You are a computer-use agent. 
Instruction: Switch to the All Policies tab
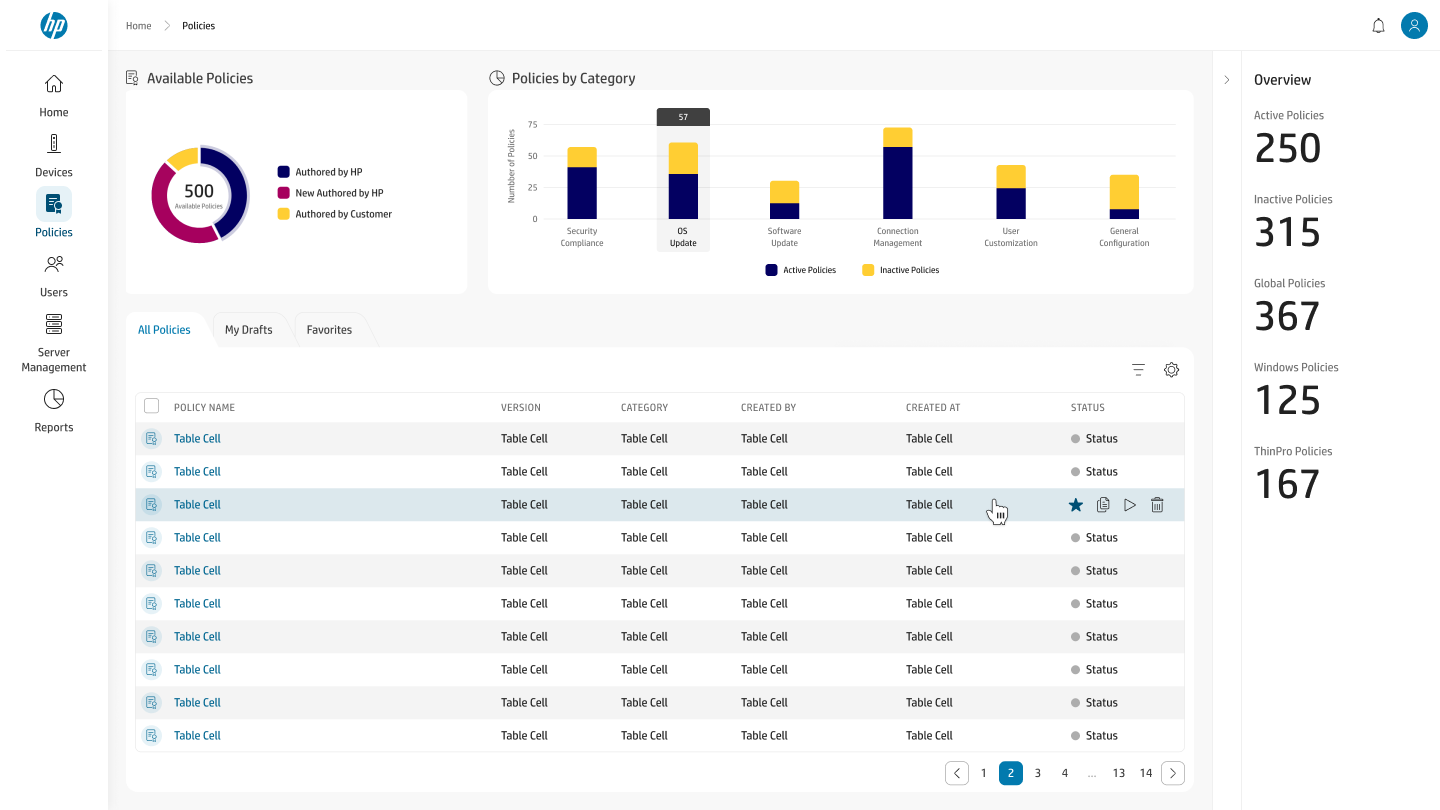point(164,330)
